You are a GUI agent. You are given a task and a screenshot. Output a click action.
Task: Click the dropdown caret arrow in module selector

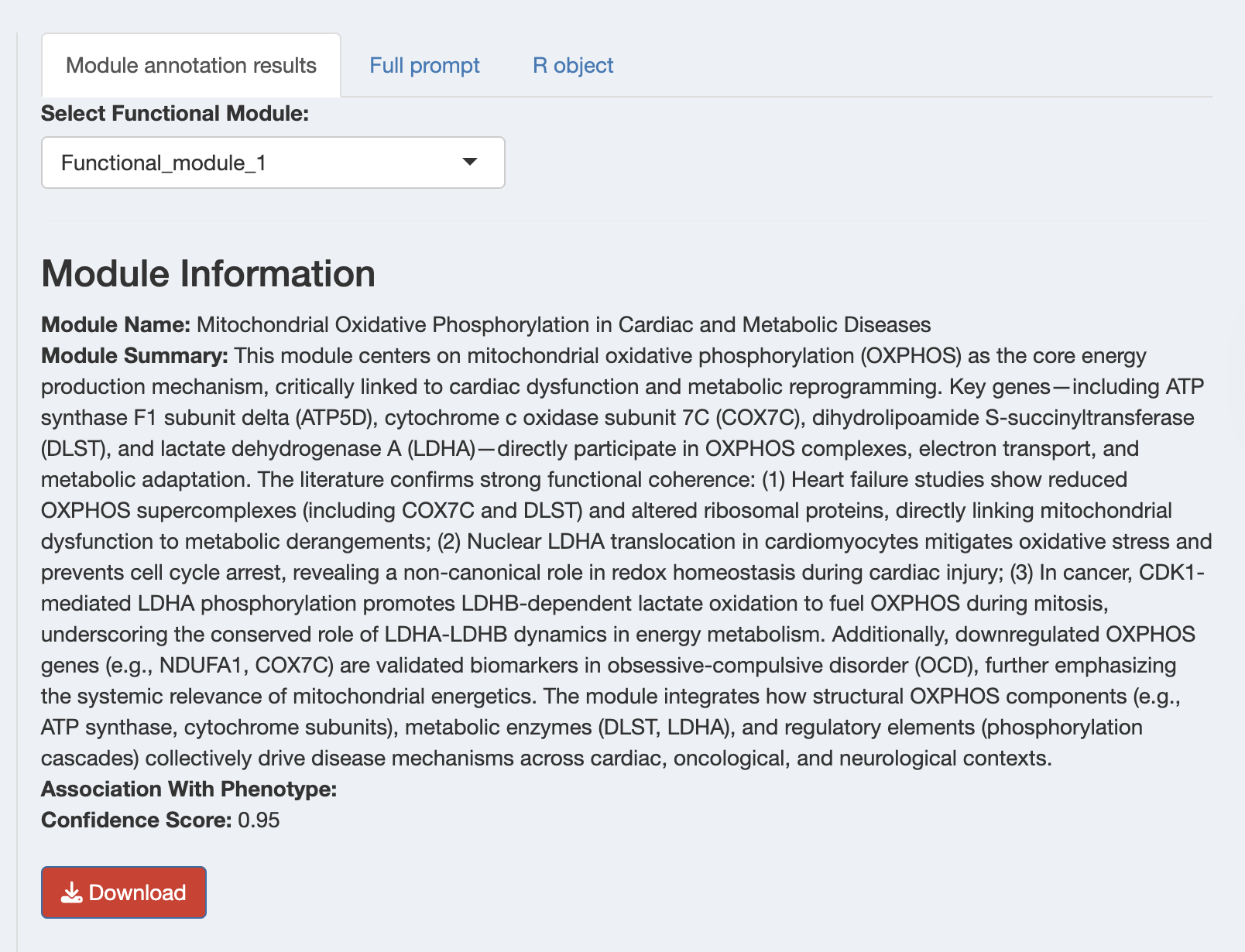click(x=469, y=162)
